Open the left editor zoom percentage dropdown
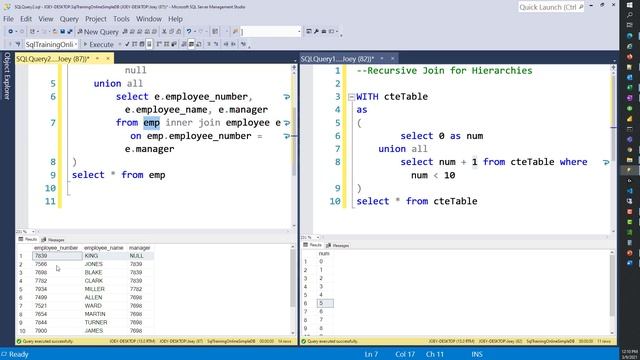Viewport: 640px width, 360px height. [33, 232]
